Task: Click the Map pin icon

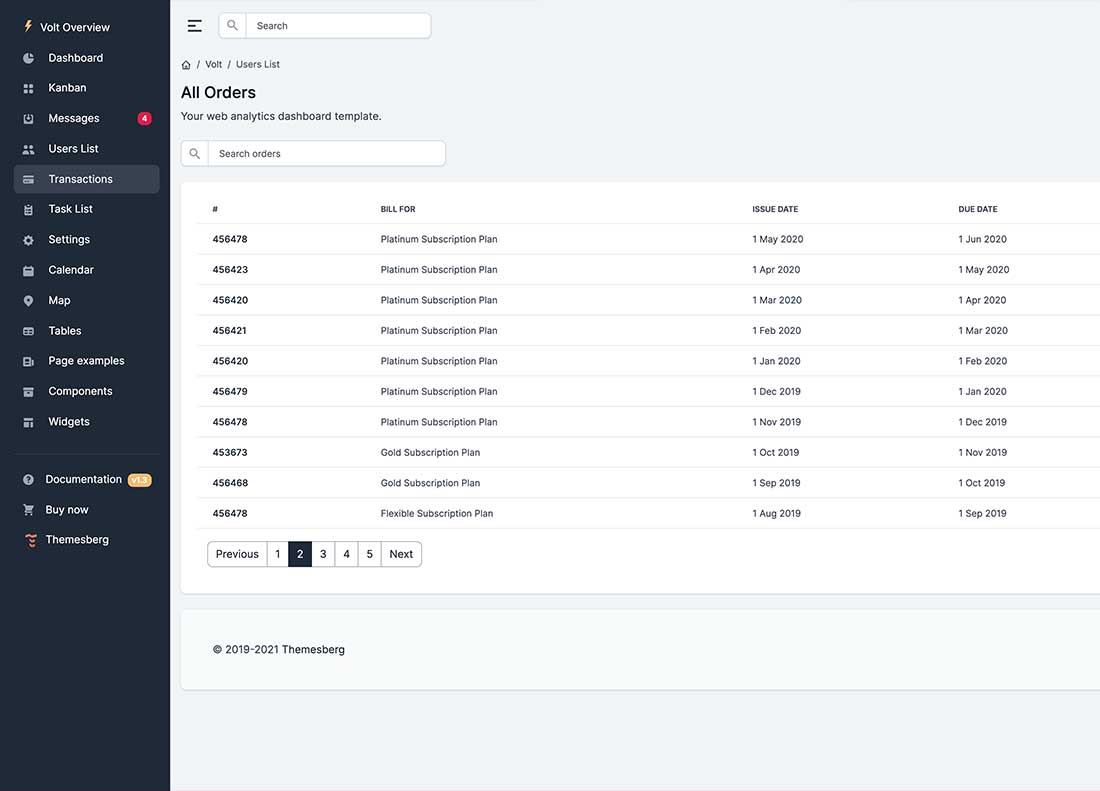Action: 27,299
